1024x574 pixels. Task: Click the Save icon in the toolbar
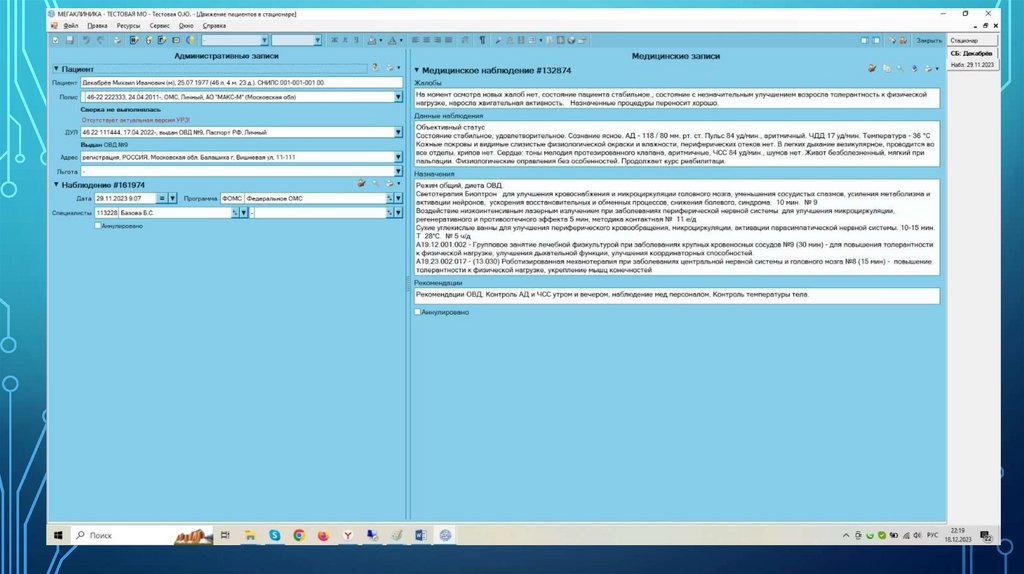coord(70,40)
